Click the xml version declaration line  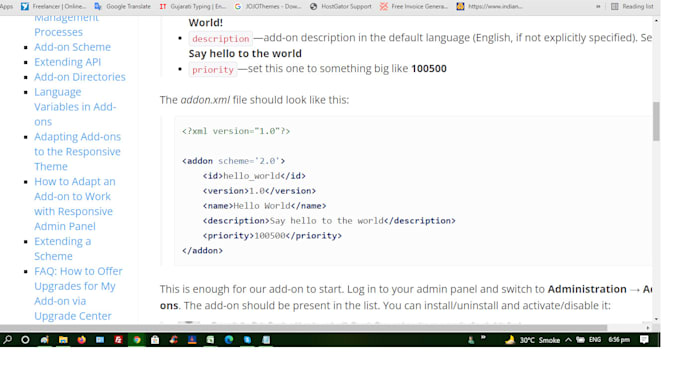pyautogui.click(x=236, y=131)
